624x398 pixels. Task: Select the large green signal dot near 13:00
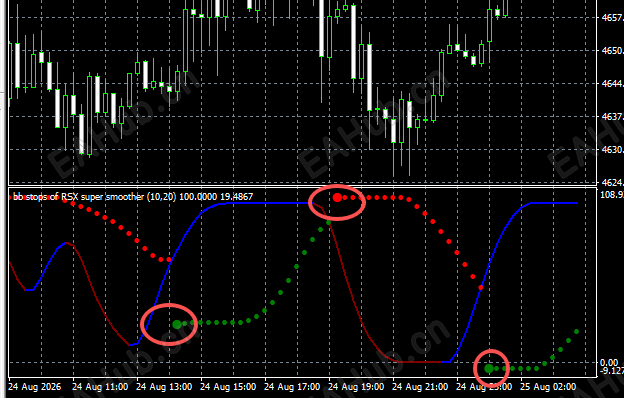pos(177,324)
